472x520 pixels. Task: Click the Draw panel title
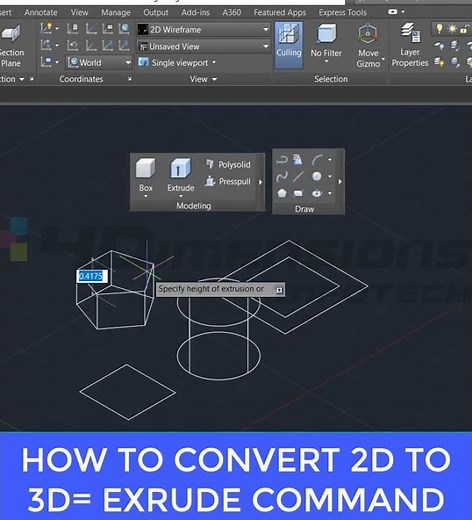pyautogui.click(x=304, y=209)
